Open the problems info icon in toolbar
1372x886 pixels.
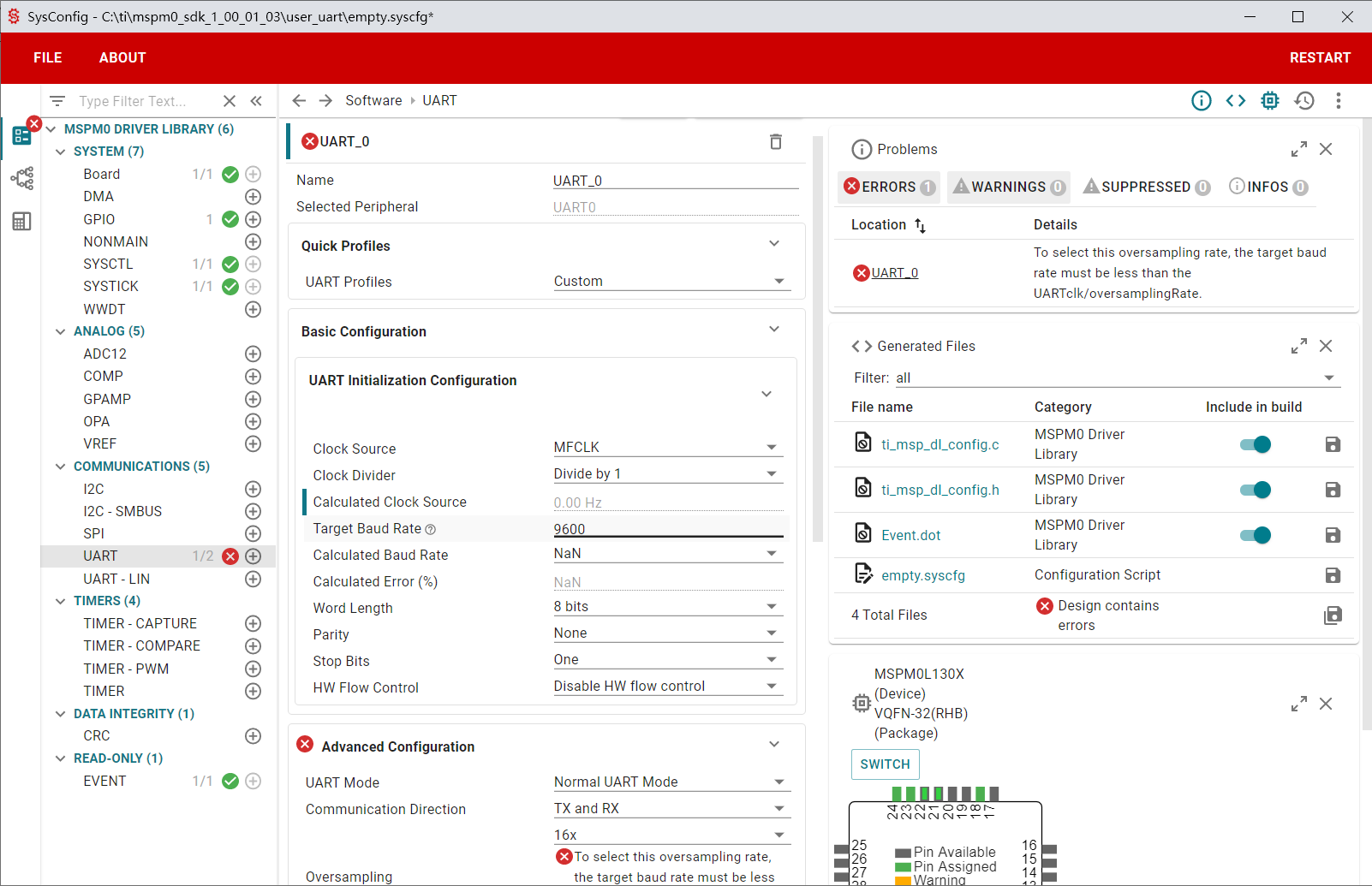[1202, 101]
